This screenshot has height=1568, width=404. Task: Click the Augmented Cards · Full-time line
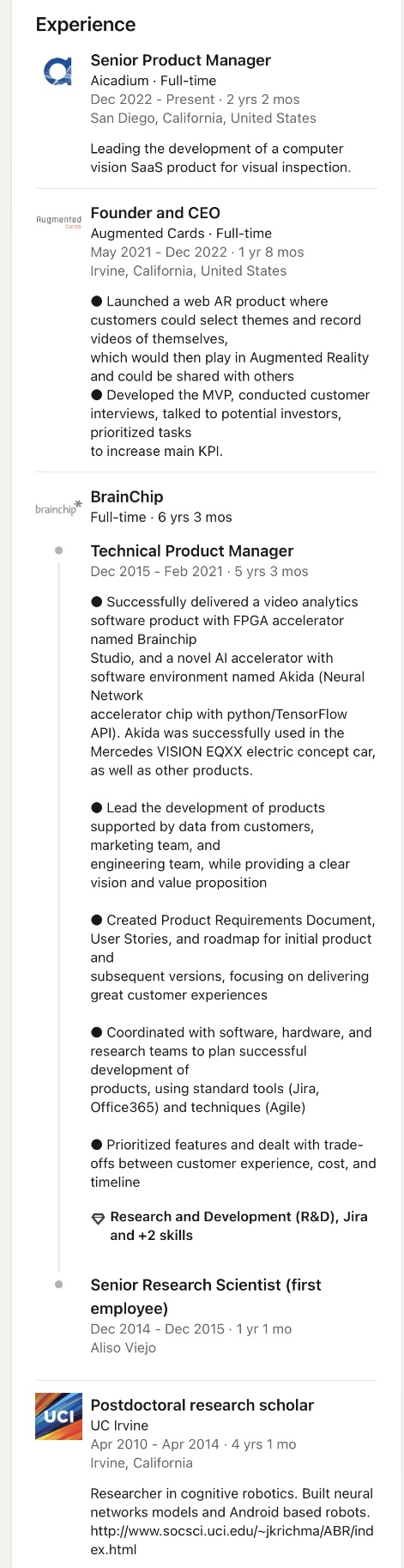click(x=181, y=234)
